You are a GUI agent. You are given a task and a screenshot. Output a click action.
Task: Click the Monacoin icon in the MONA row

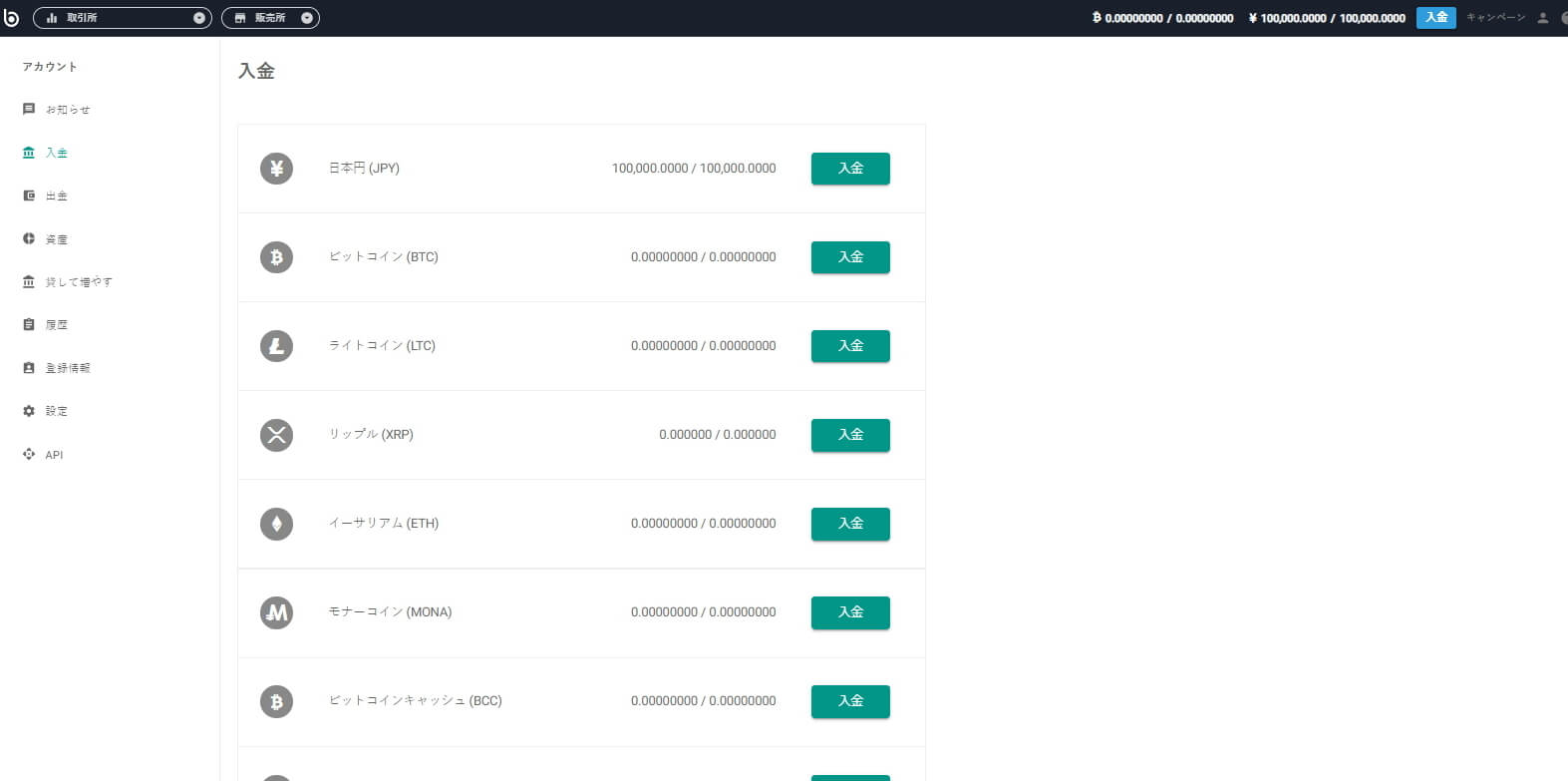[277, 612]
